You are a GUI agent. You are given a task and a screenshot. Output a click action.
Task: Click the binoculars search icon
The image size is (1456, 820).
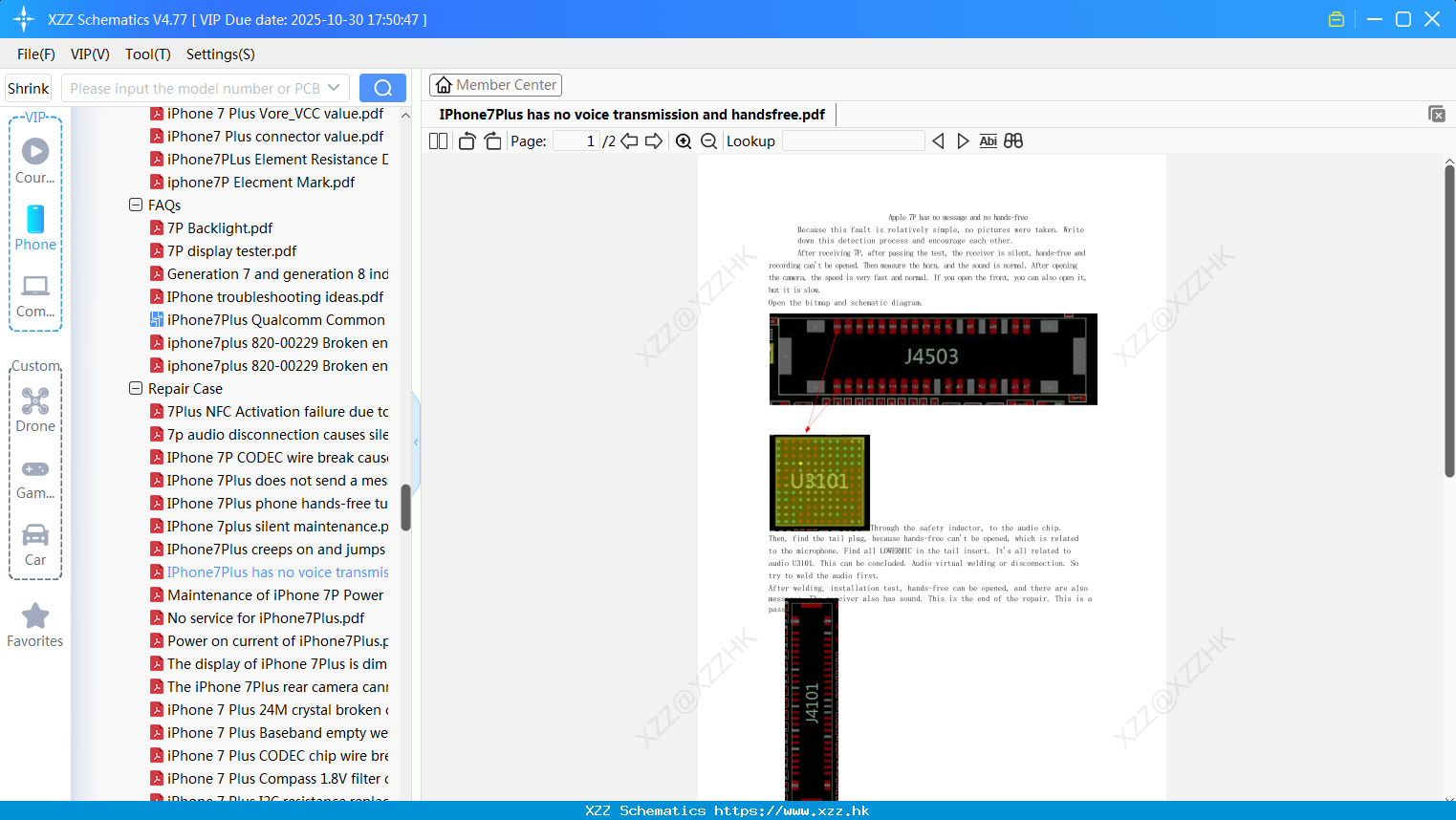[1013, 140]
